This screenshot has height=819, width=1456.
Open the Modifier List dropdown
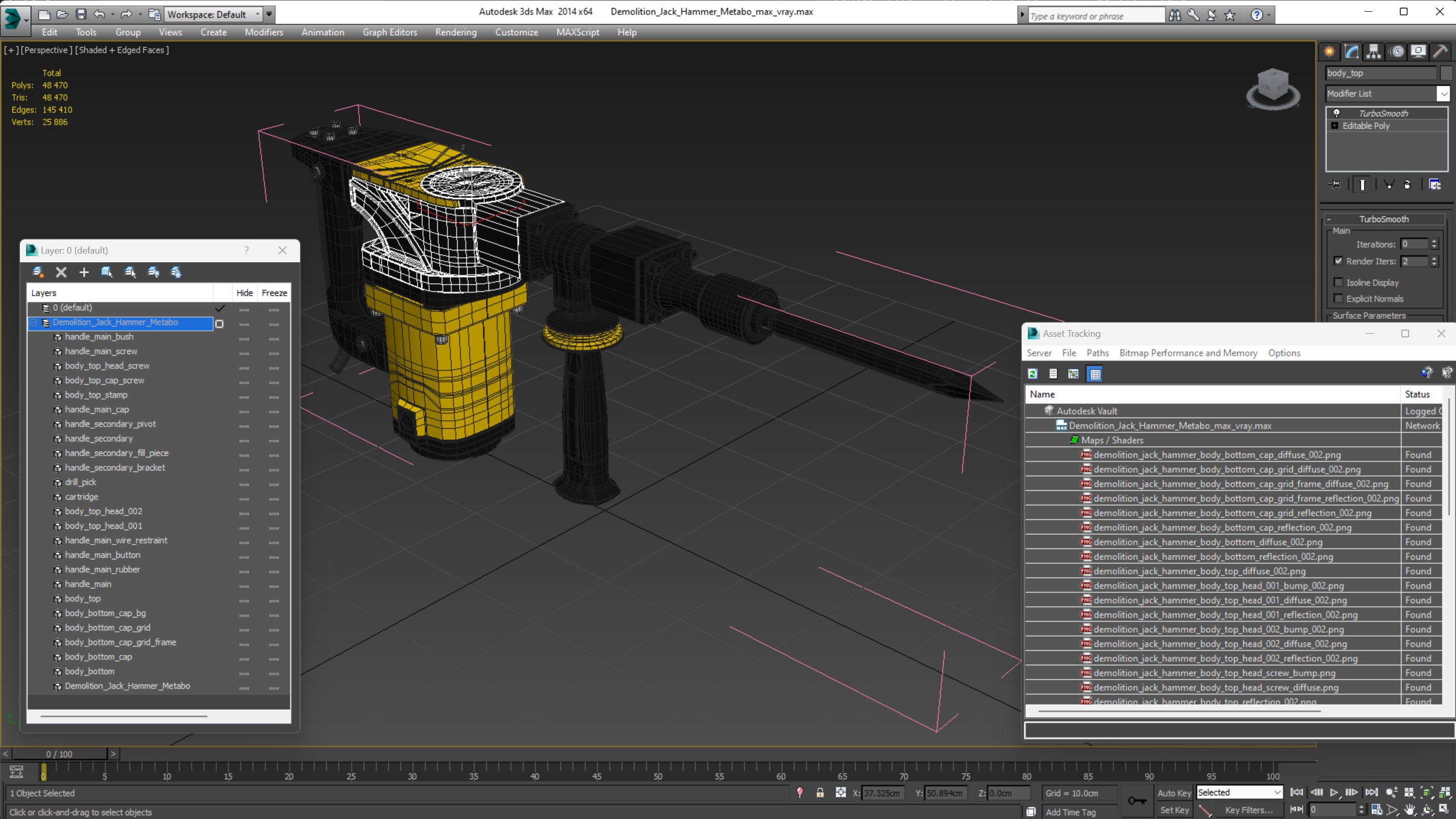point(1444,93)
